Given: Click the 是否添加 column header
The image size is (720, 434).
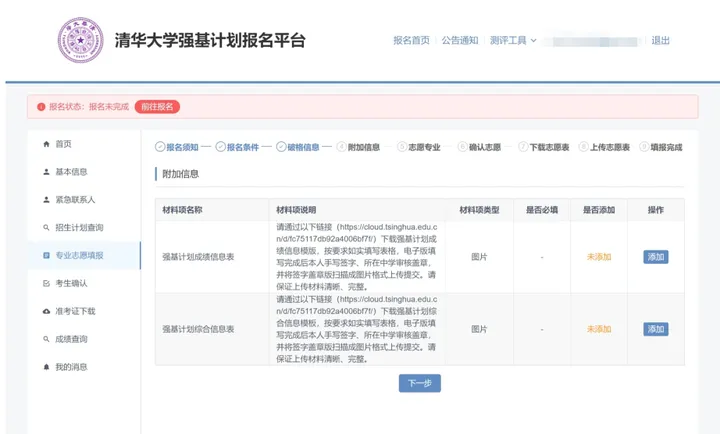Looking at the screenshot, I should [x=599, y=210].
